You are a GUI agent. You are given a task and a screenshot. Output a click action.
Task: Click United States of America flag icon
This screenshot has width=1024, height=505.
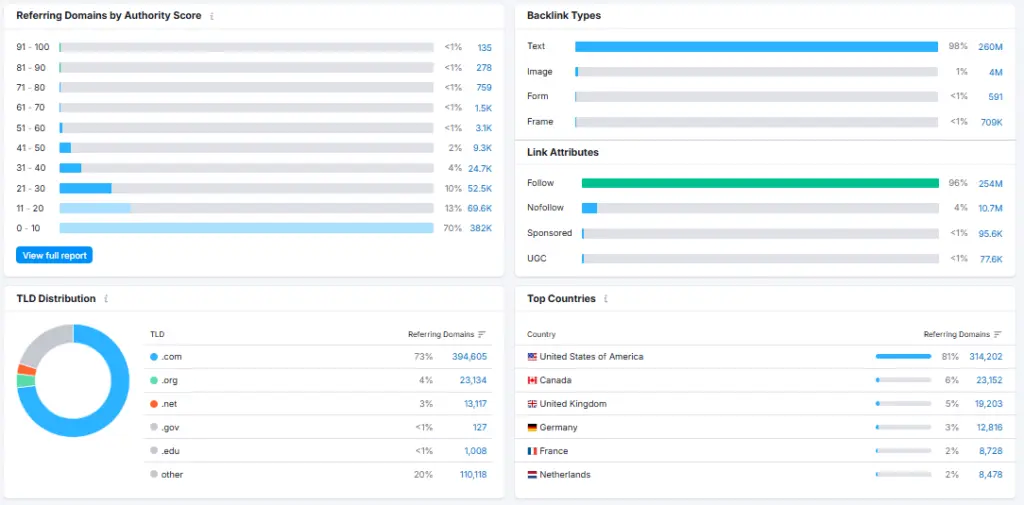[532, 357]
